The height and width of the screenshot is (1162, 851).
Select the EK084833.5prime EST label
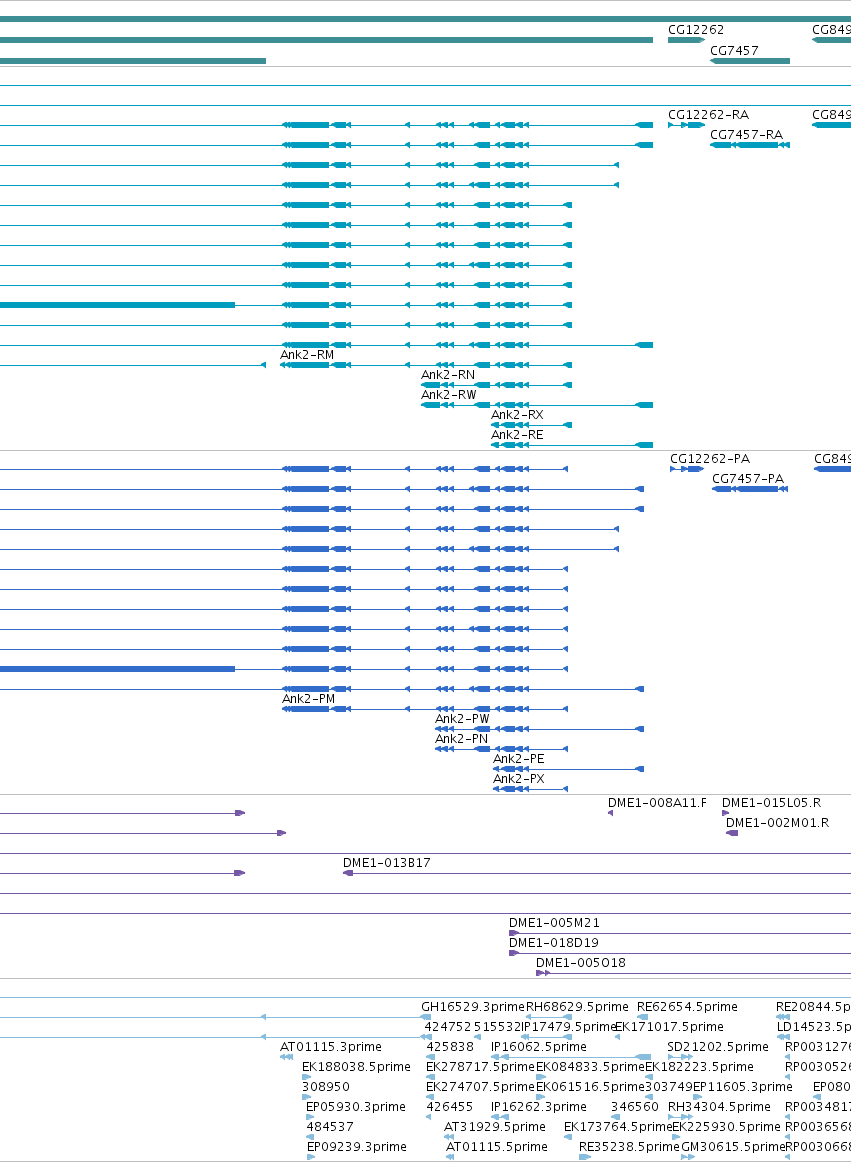pyautogui.click(x=590, y=1066)
